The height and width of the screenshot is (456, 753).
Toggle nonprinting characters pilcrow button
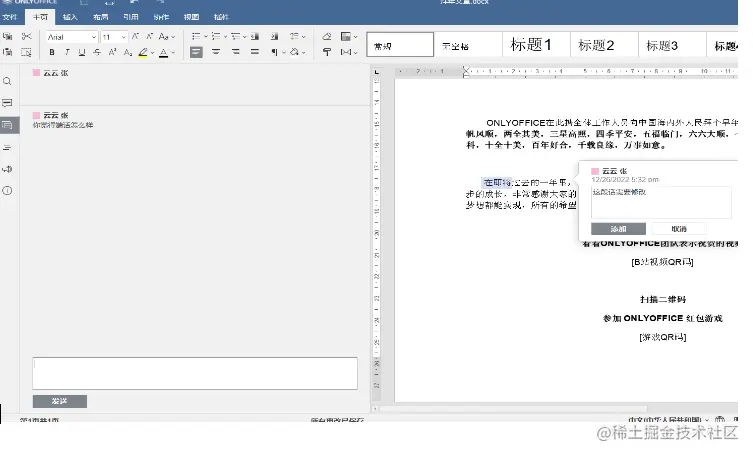274,52
